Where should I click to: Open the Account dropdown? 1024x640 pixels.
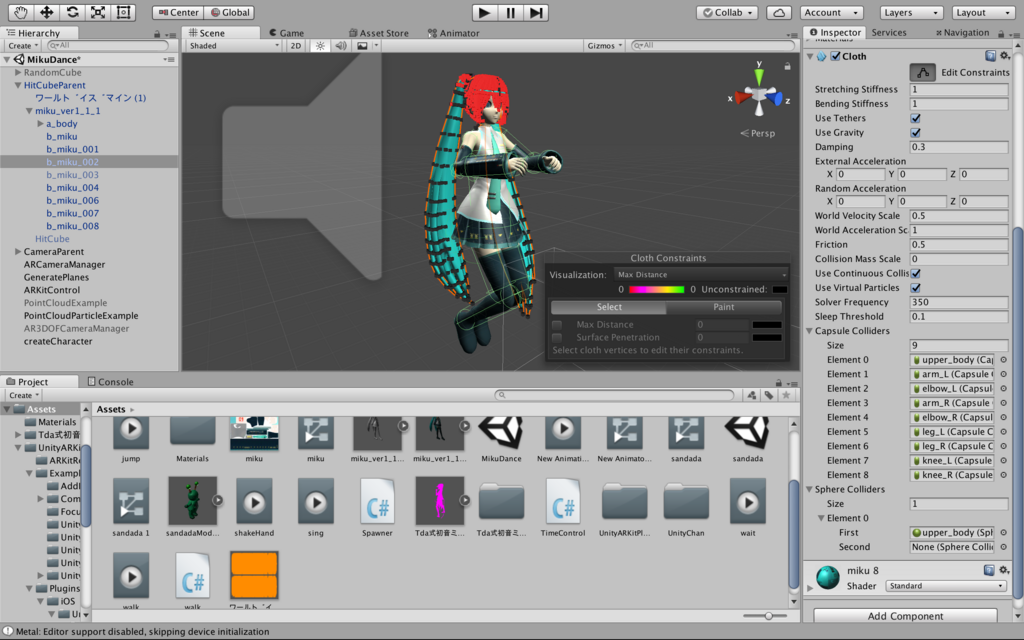pos(831,12)
